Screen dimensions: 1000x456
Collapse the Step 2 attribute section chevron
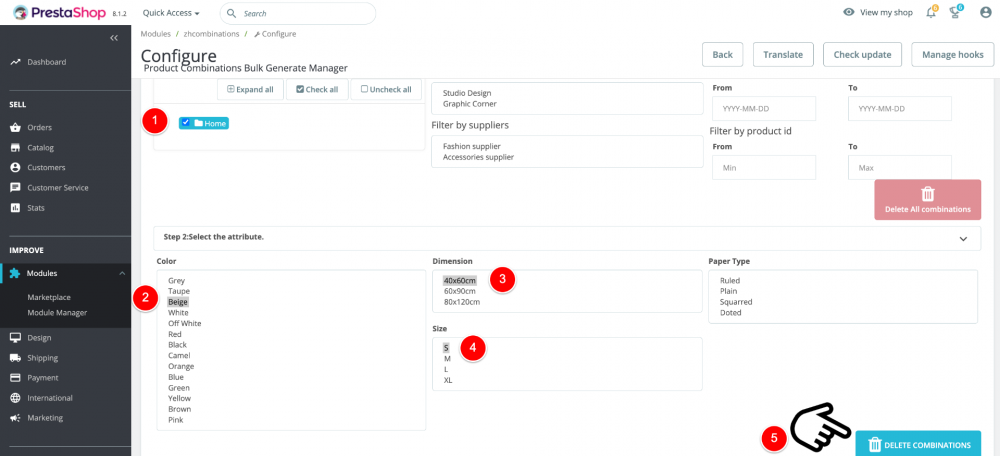(x=963, y=238)
